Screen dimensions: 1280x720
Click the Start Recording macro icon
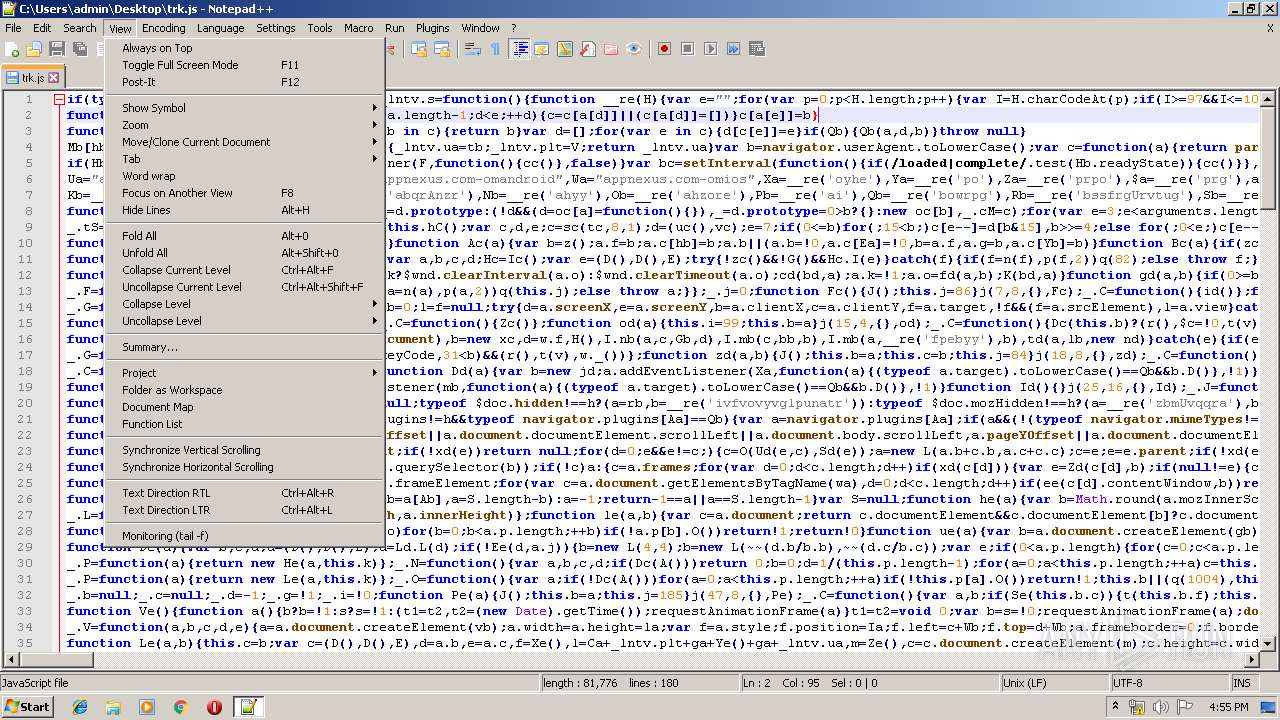664,49
